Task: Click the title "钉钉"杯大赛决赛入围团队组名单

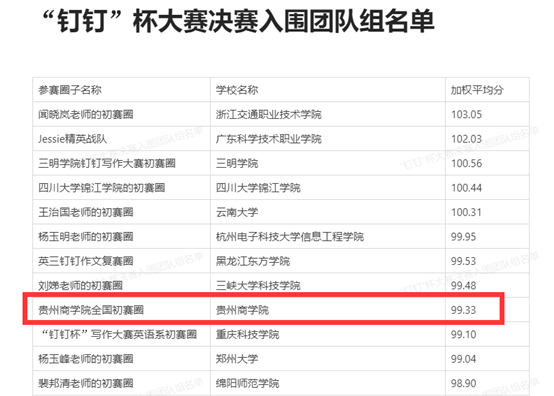Action: tap(238, 21)
